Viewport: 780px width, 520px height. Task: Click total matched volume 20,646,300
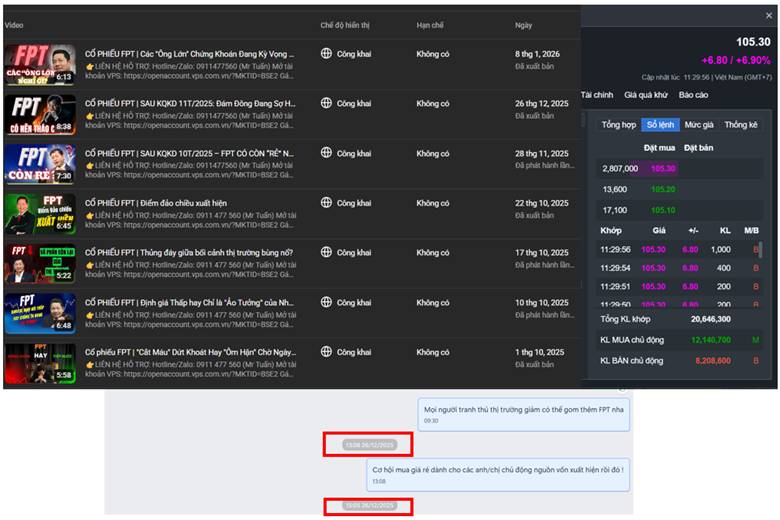(x=711, y=319)
